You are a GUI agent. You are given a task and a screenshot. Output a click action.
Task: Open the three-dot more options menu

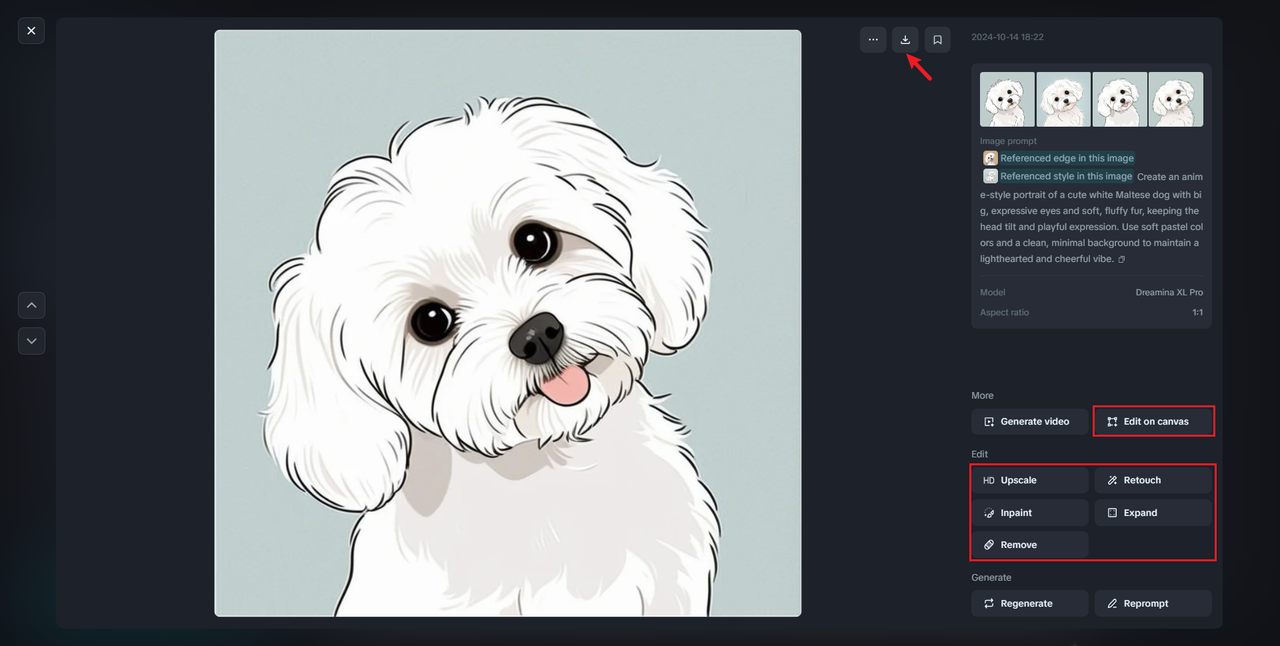(873, 40)
